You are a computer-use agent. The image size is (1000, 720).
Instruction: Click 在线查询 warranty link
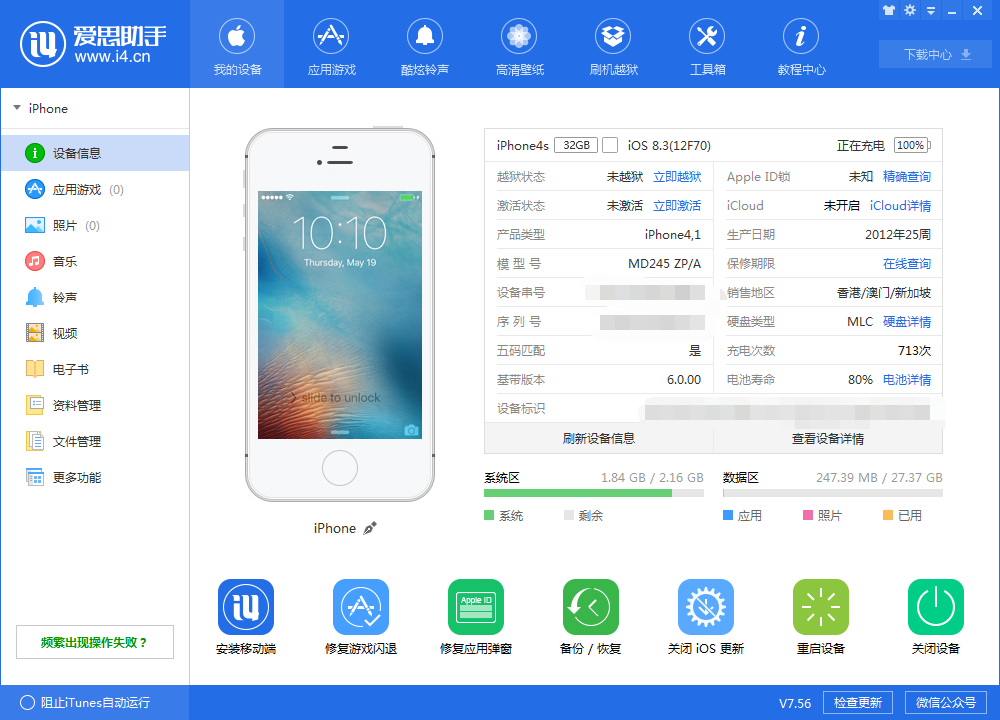[x=906, y=263]
